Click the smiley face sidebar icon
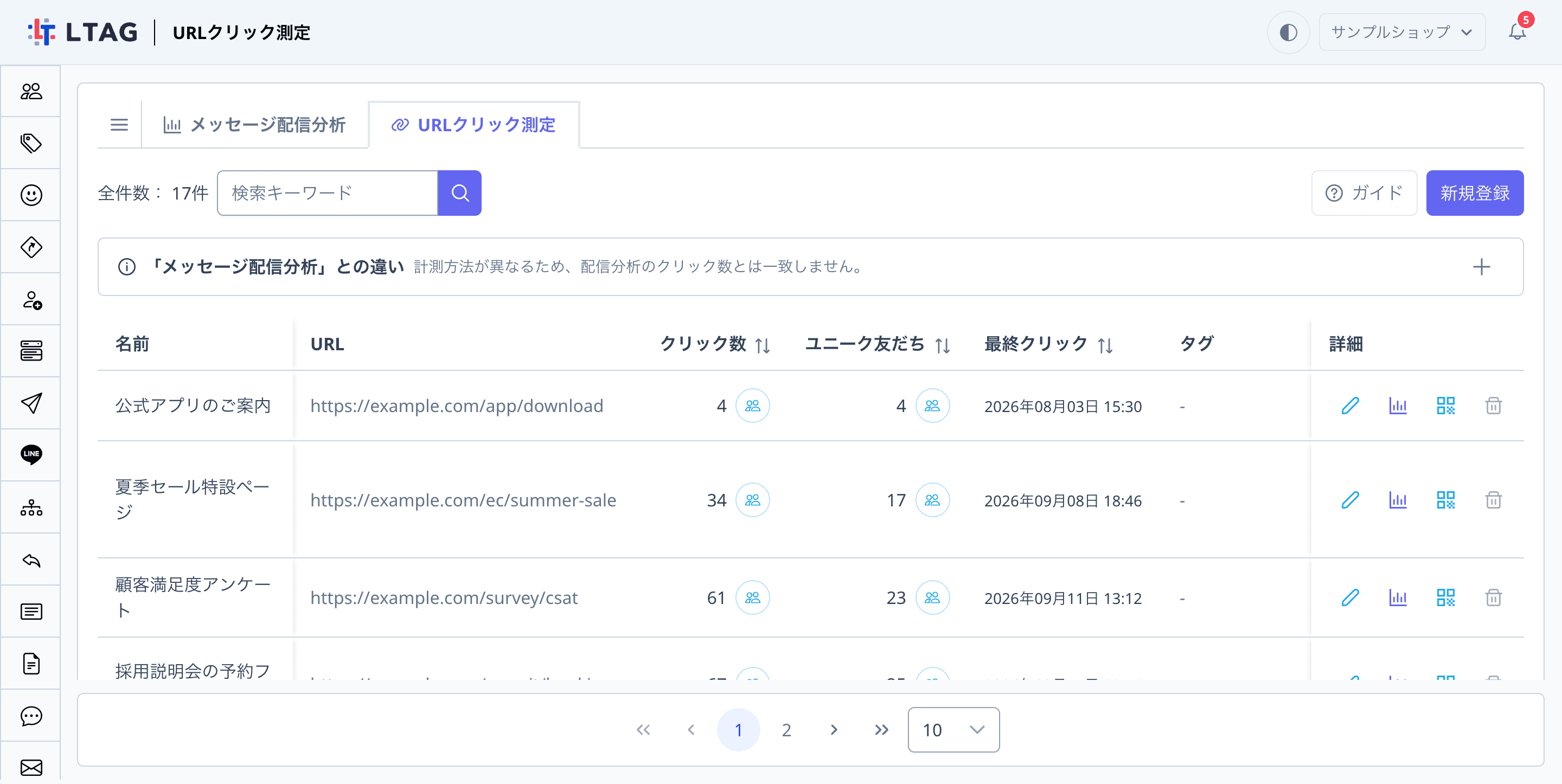Screen dimensions: 1562x784 [x=31, y=195]
